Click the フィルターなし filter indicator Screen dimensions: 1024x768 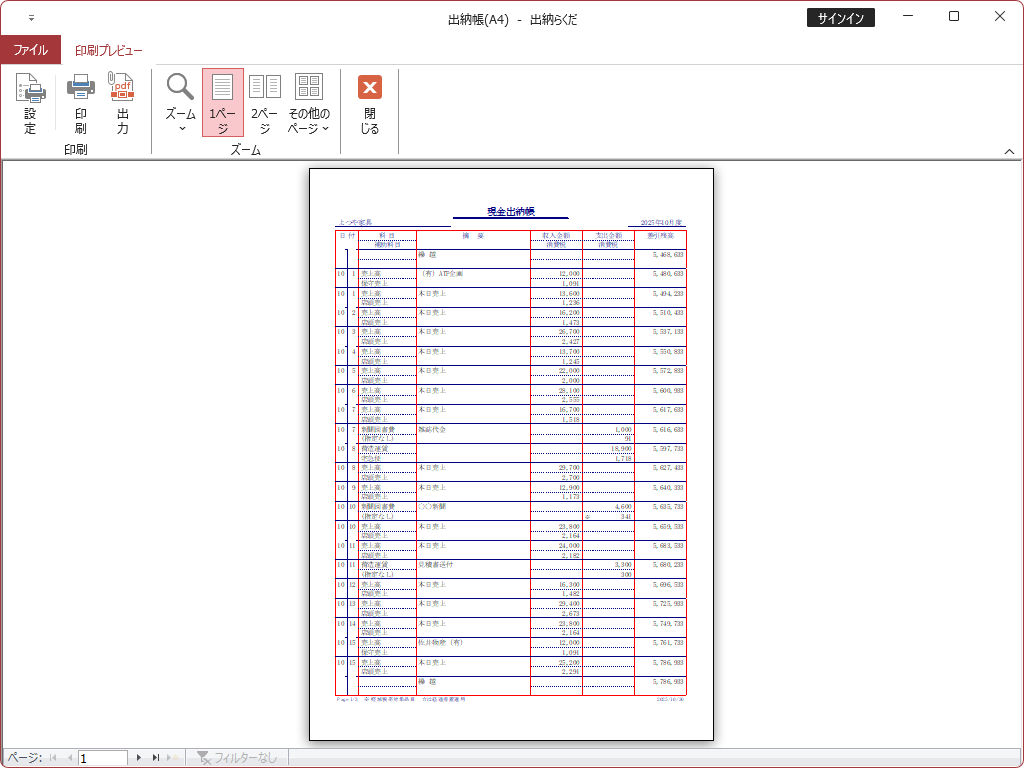238,758
